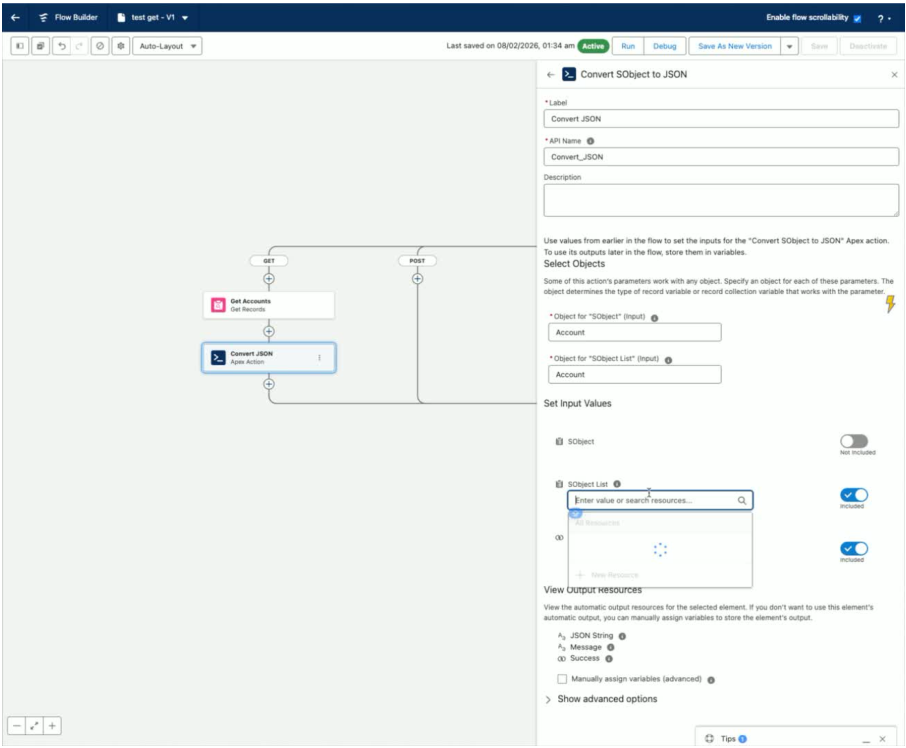Click the select elements toolbar button
906x748 pixels.
pos(40,46)
